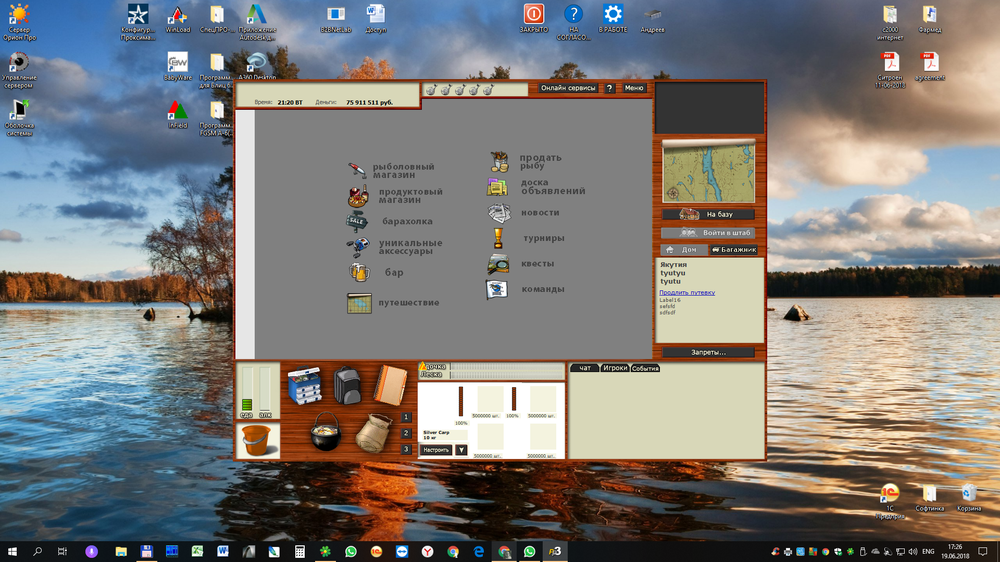Screen dimensions: 1000x562
Task: Open the backpack icon in the inventory panel
Action: click(x=347, y=385)
